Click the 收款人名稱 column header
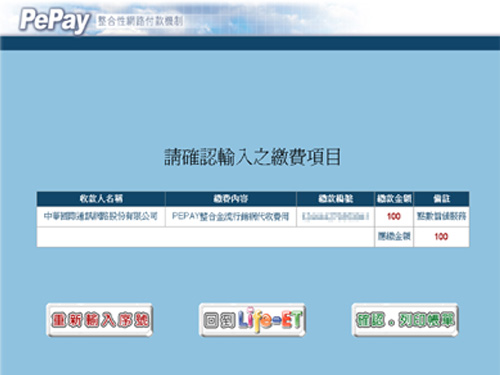The height and width of the screenshot is (375, 500). tap(101, 199)
